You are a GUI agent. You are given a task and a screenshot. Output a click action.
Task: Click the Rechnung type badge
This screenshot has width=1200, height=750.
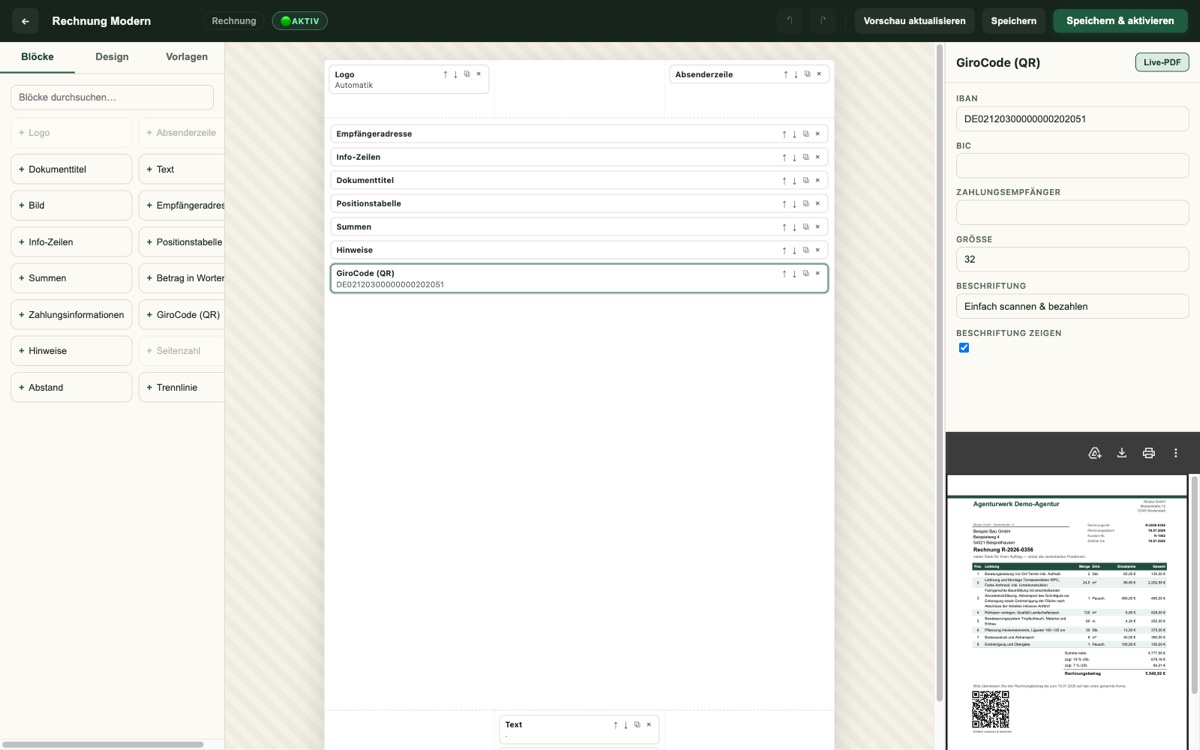234,21
